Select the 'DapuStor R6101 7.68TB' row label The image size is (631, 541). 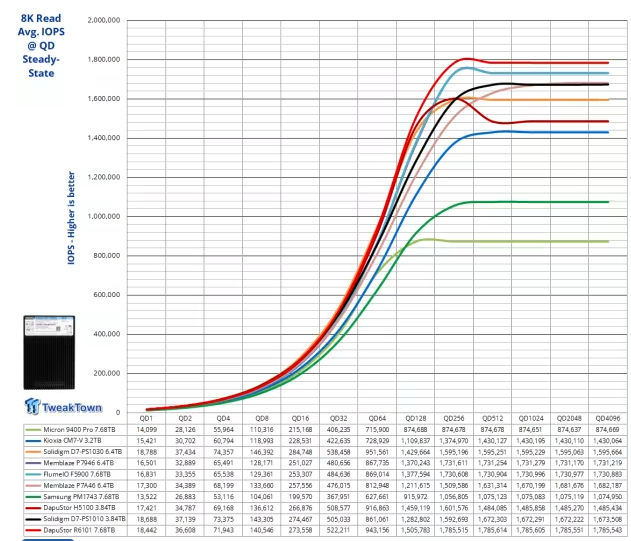79,531
